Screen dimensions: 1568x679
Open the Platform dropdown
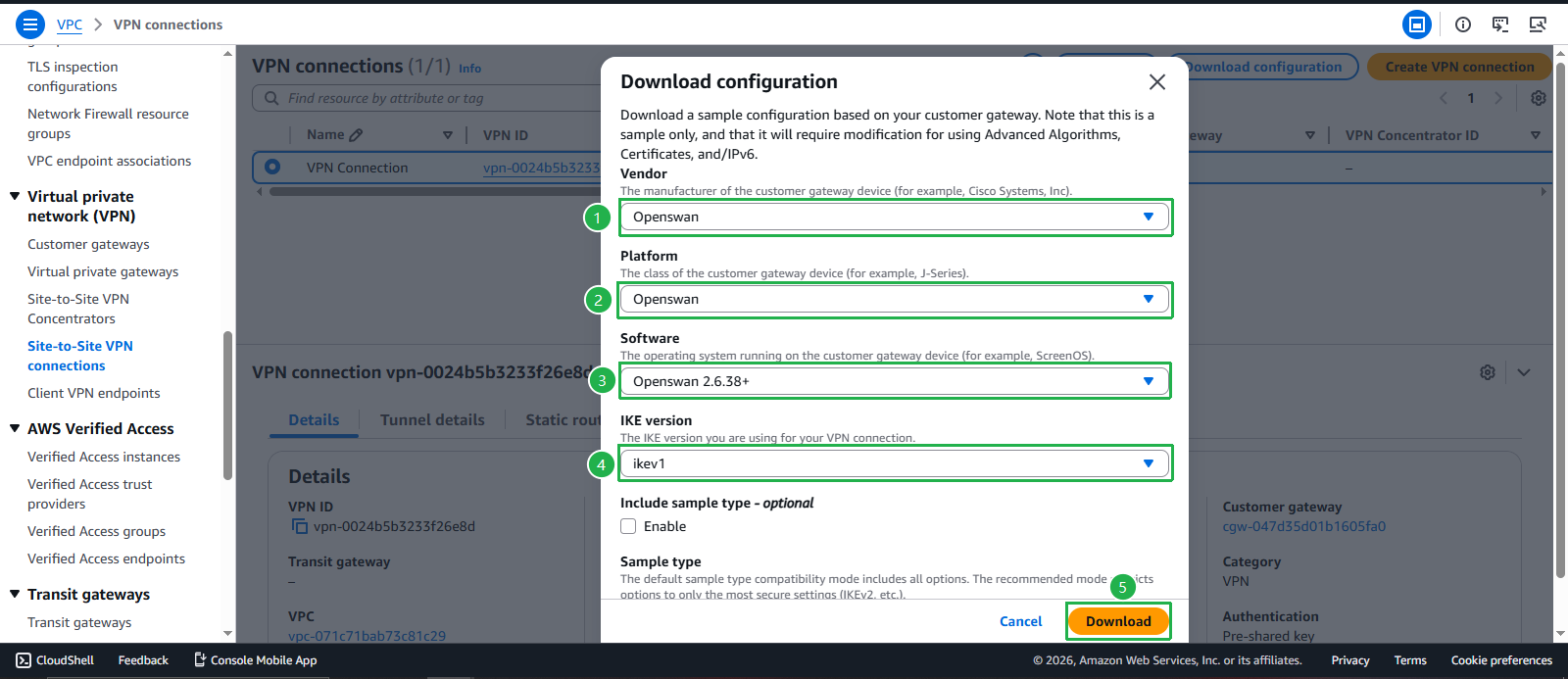point(895,299)
